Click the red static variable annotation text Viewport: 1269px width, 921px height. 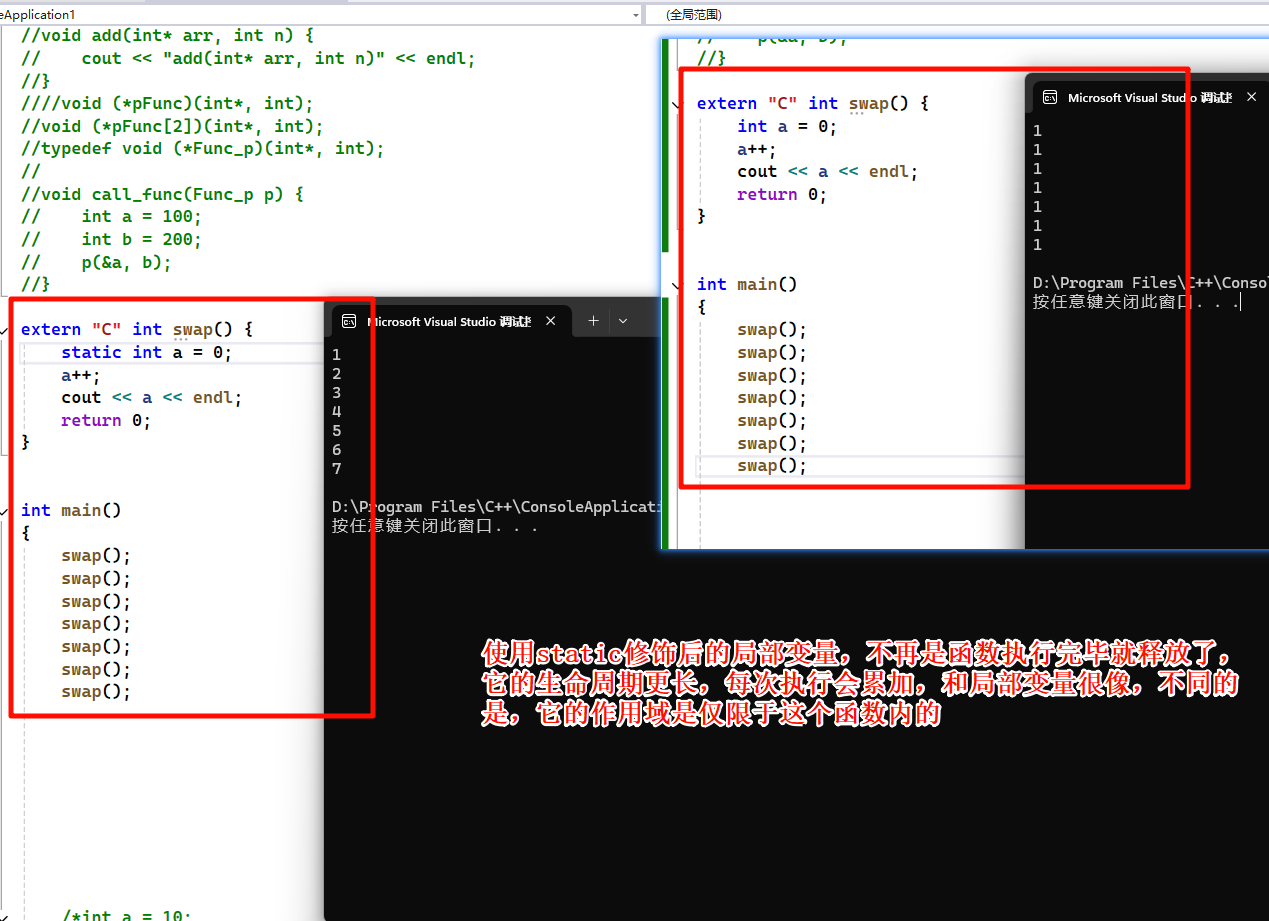860,685
